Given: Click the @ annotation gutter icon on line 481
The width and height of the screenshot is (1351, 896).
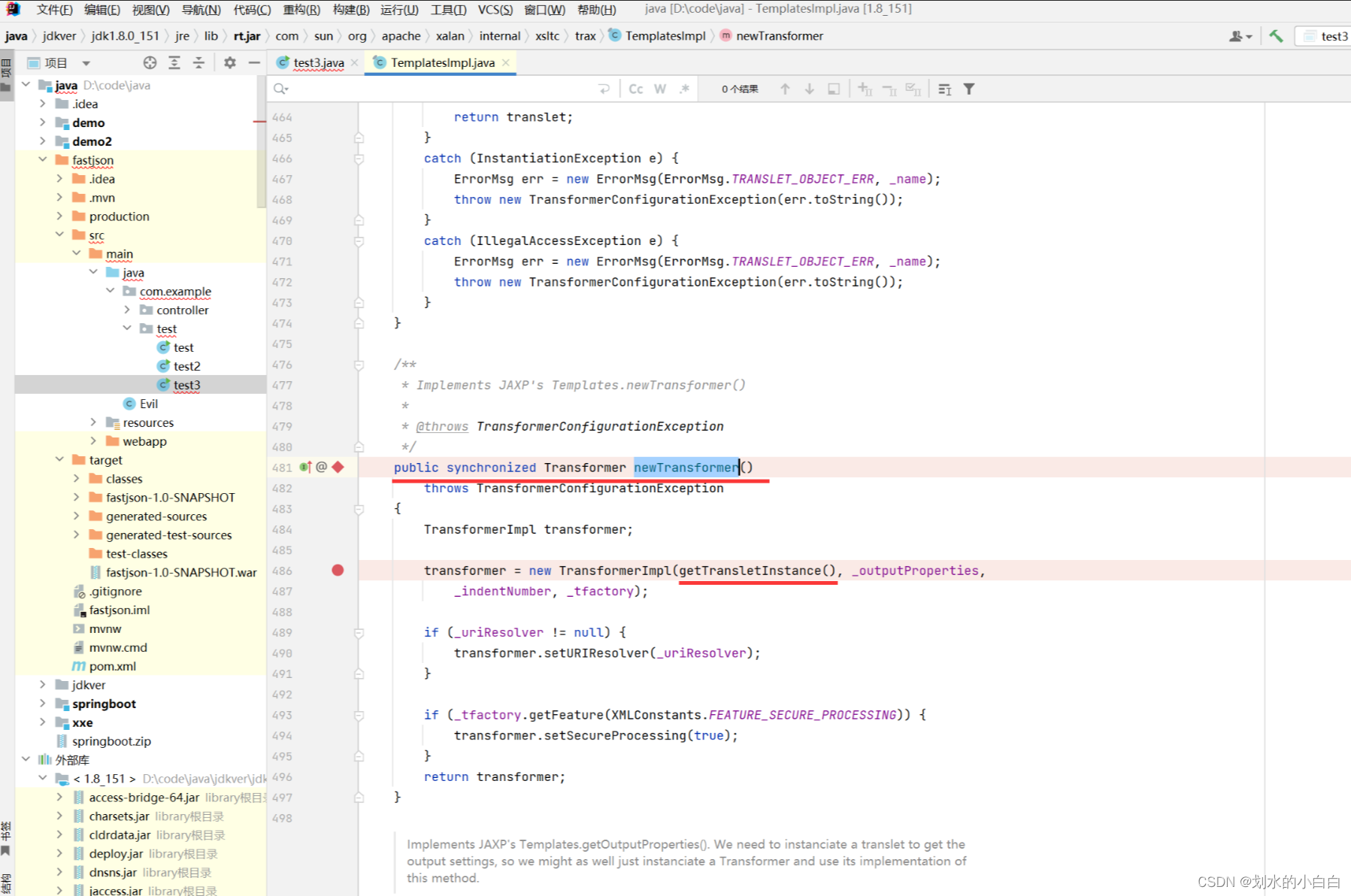Looking at the screenshot, I should [321, 467].
